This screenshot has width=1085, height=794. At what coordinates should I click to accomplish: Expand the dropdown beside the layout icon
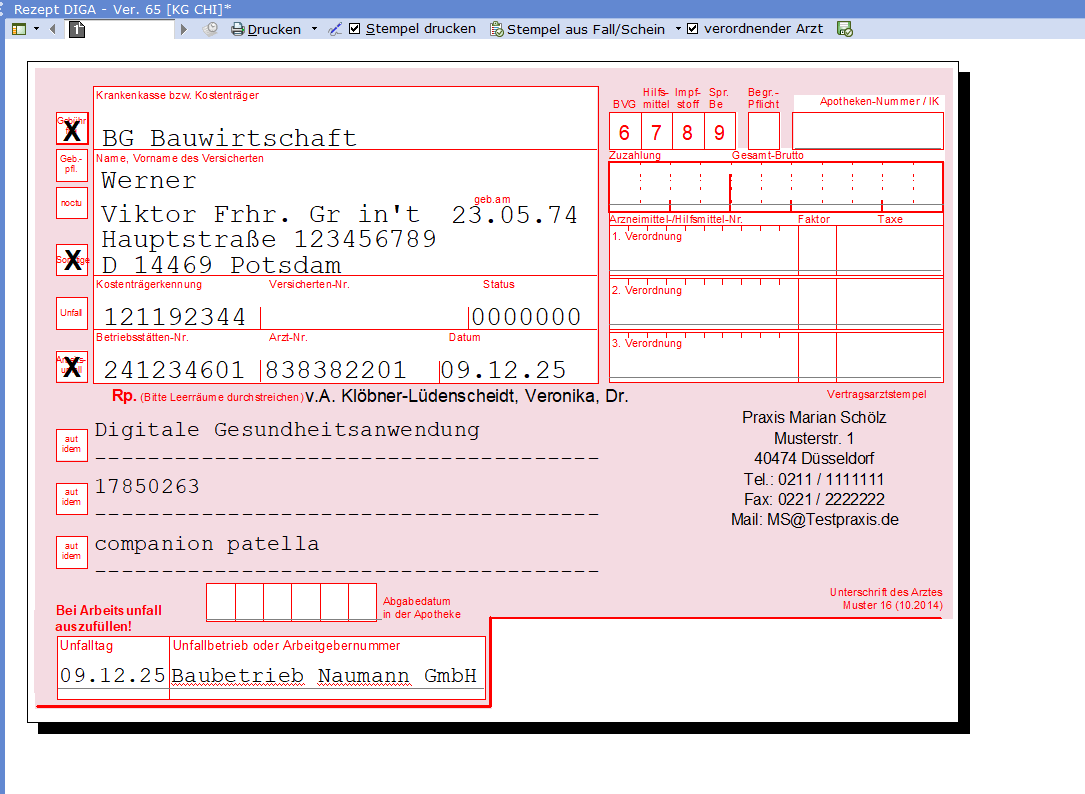pos(36,29)
